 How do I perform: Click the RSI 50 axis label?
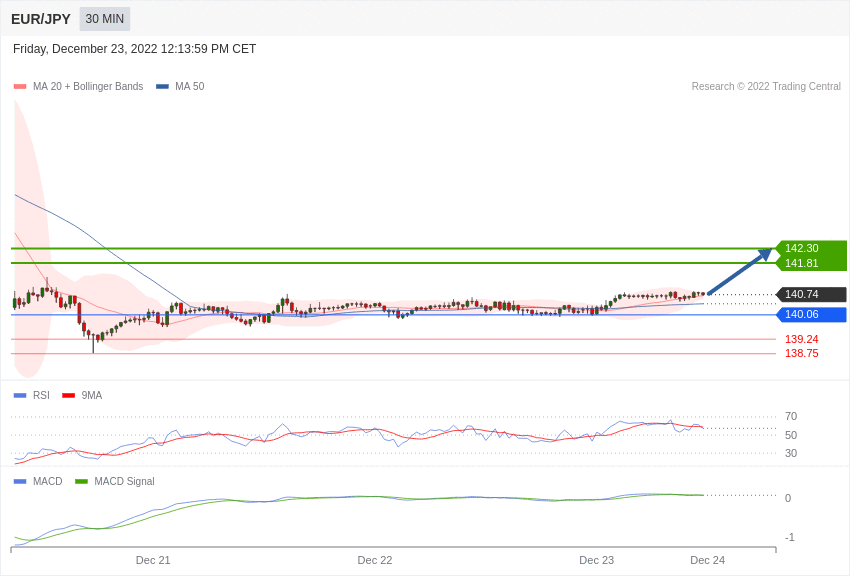(x=791, y=435)
